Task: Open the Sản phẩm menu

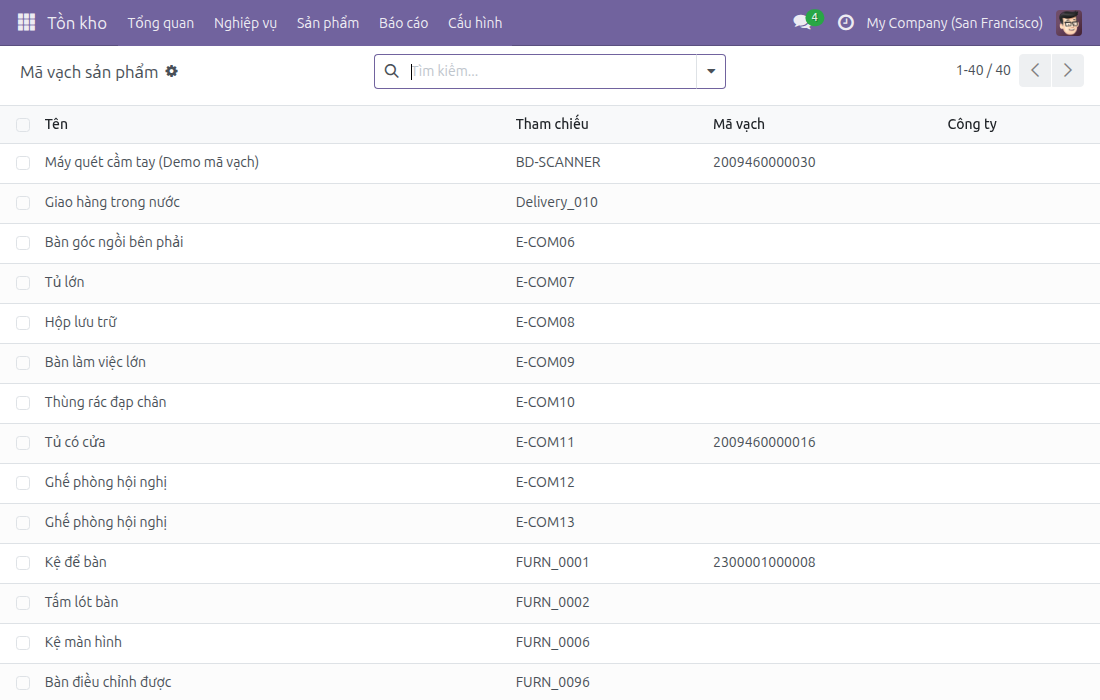Action: pyautogui.click(x=328, y=22)
